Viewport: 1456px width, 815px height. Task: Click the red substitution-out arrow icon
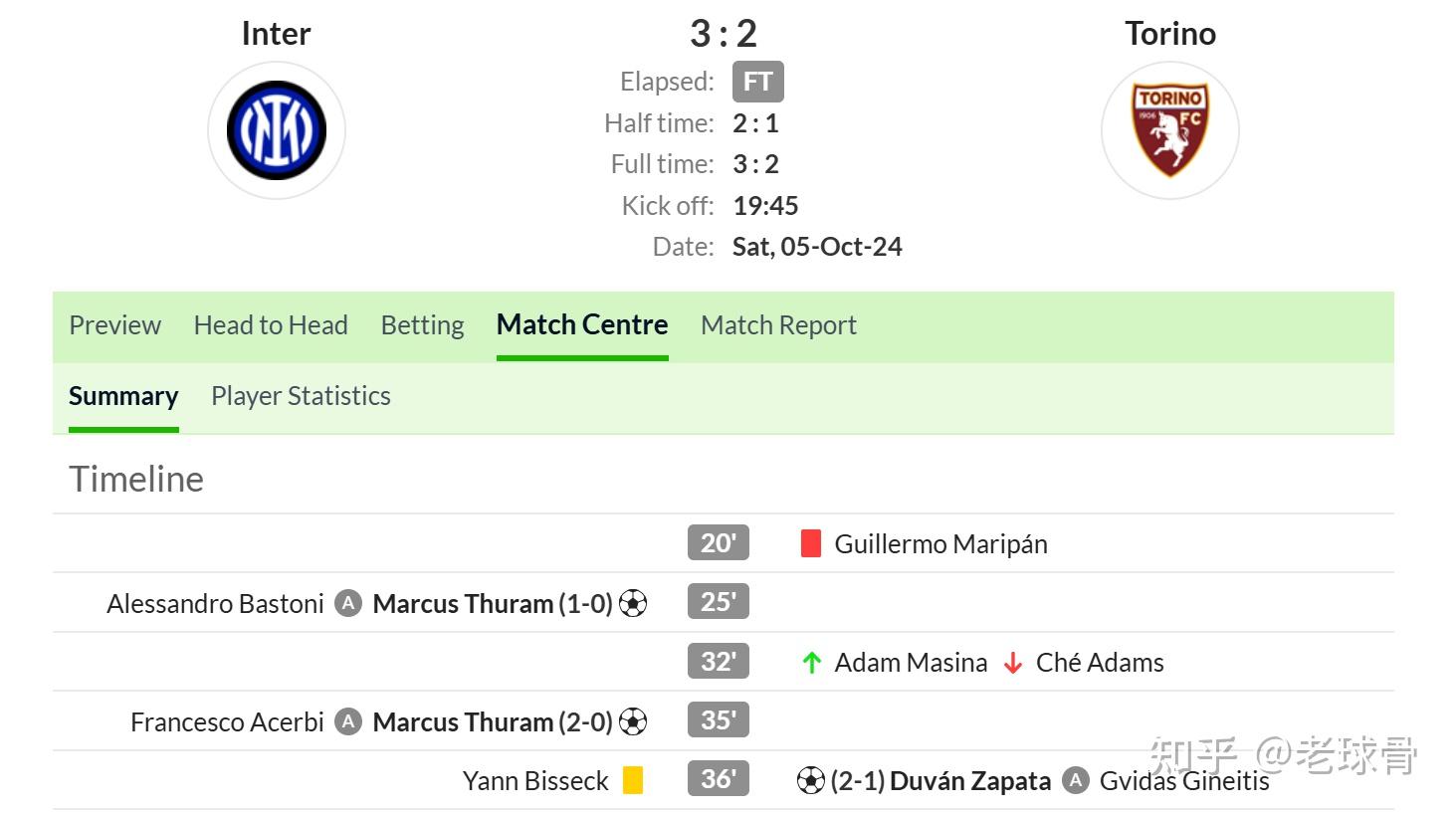1013,663
